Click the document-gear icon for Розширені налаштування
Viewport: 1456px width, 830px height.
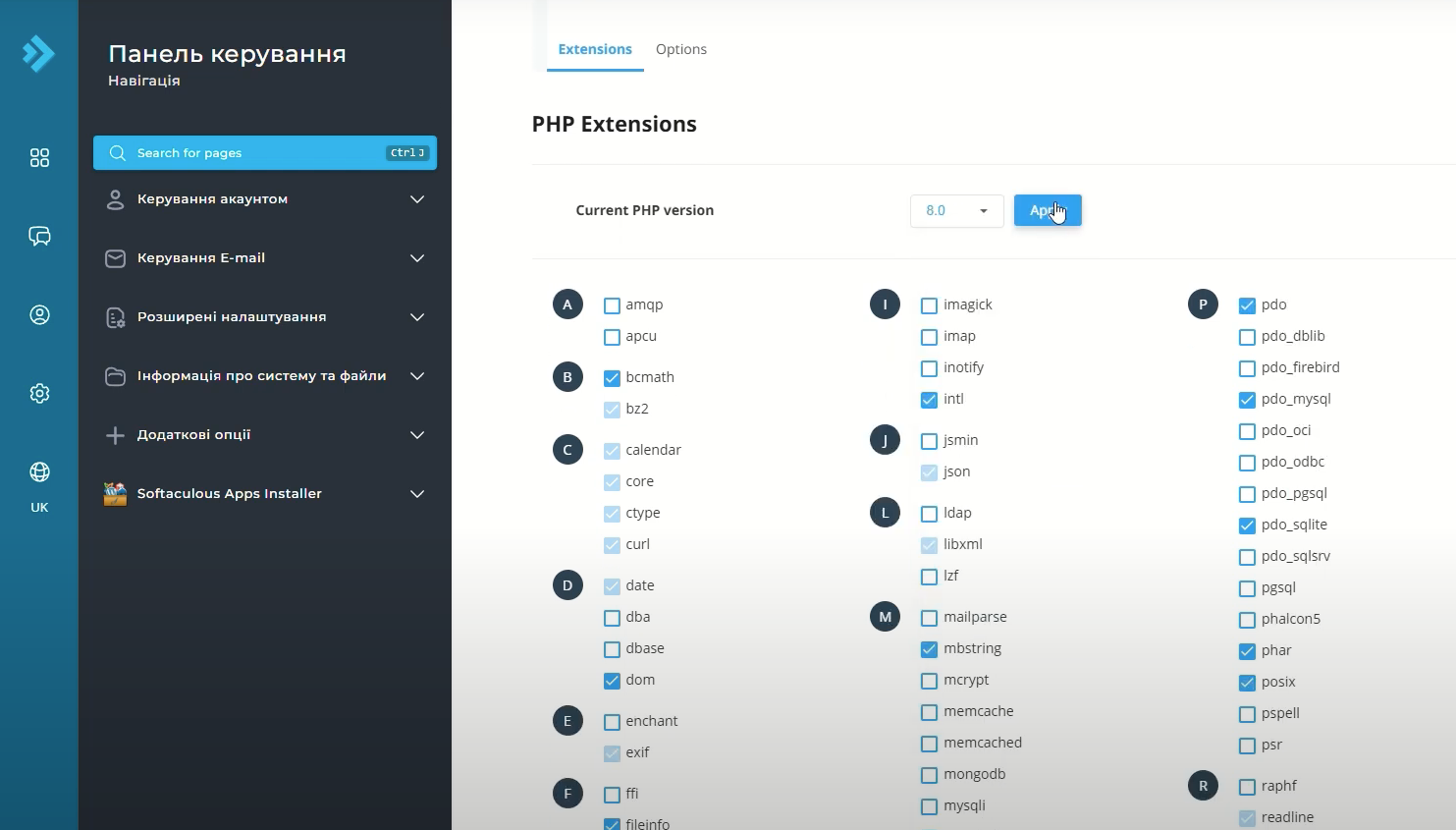pyautogui.click(x=115, y=317)
